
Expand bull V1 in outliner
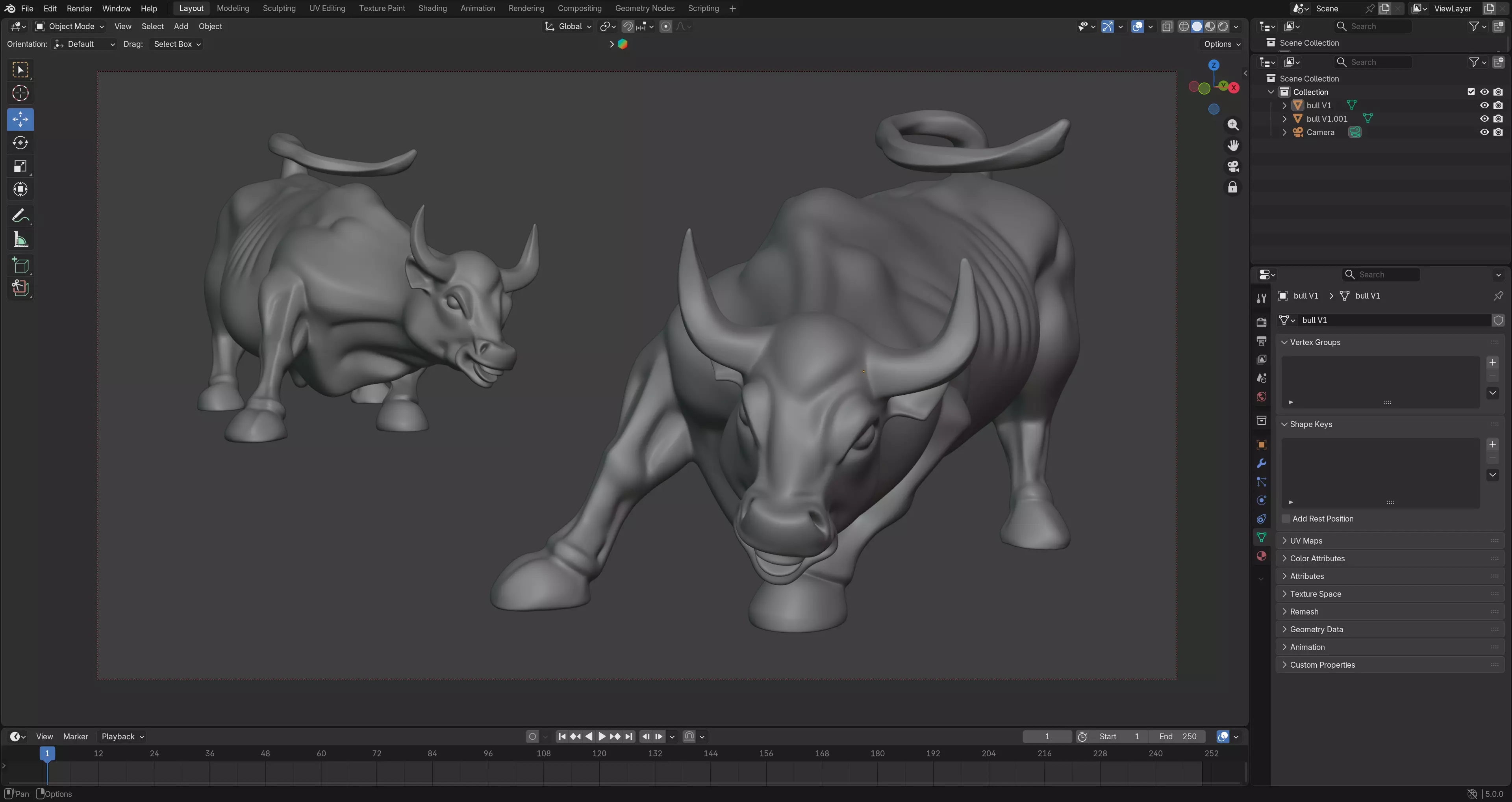pos(1284,106)
